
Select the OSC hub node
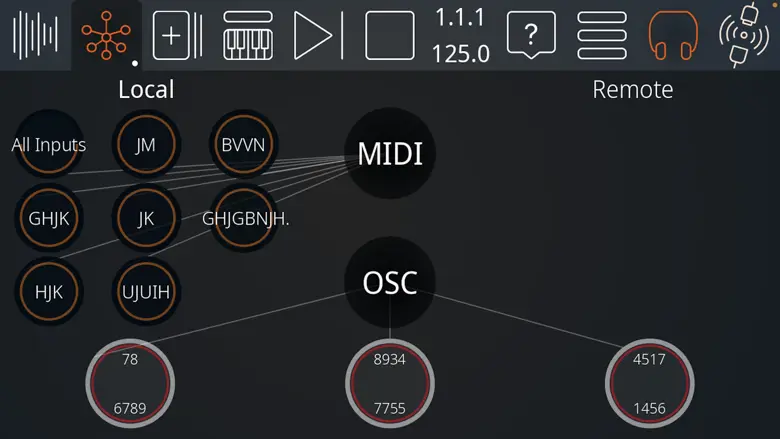tap(390, 282)
